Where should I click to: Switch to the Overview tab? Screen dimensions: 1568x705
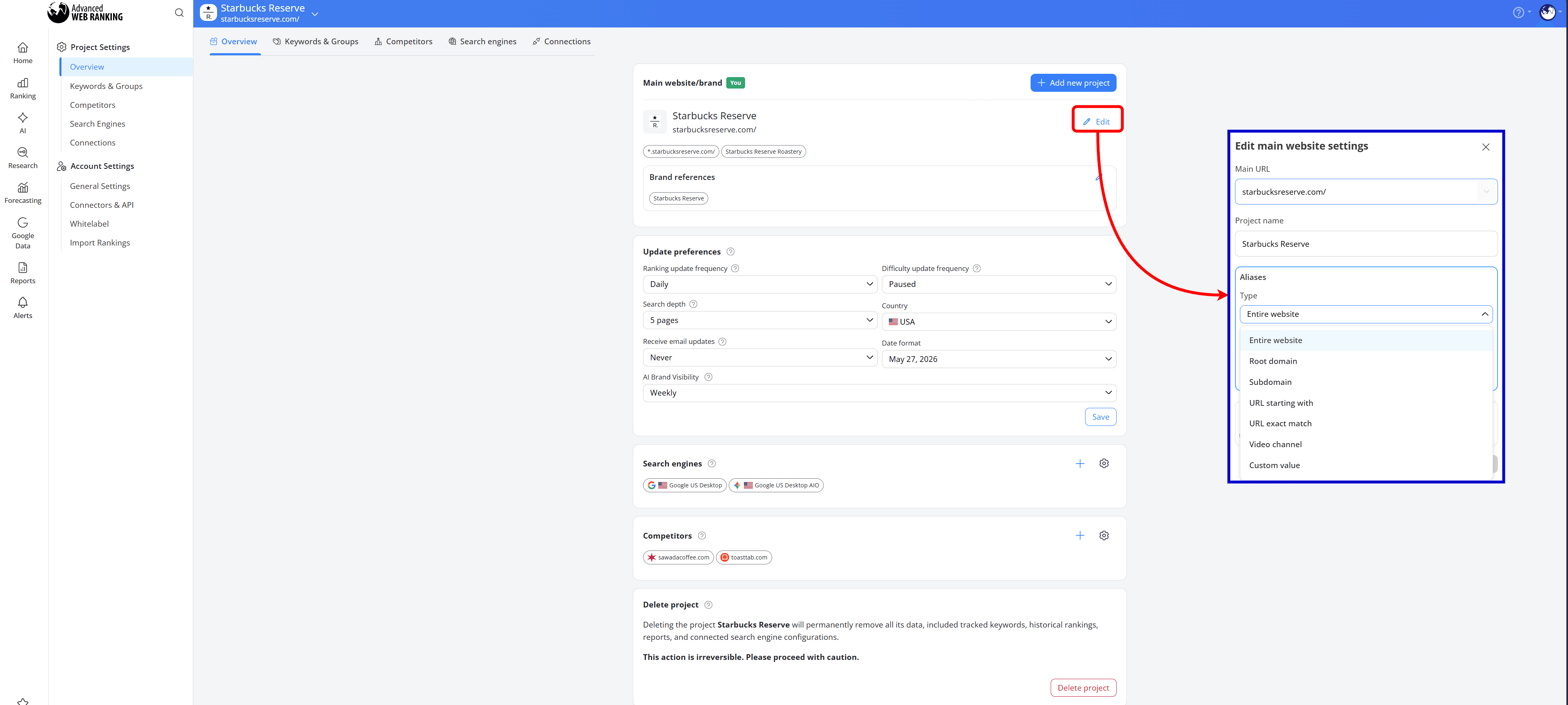tap(234, 41)
